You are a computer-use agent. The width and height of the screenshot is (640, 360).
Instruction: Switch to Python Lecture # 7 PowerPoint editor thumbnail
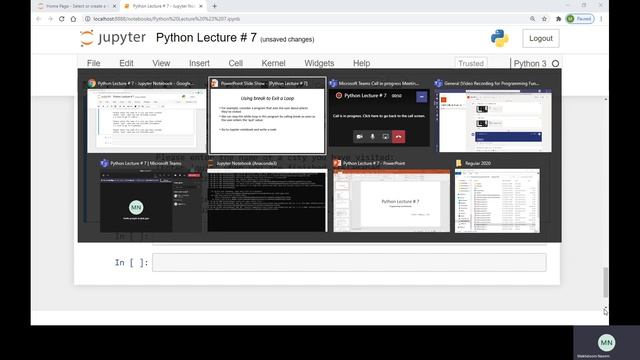pos(391,201)
